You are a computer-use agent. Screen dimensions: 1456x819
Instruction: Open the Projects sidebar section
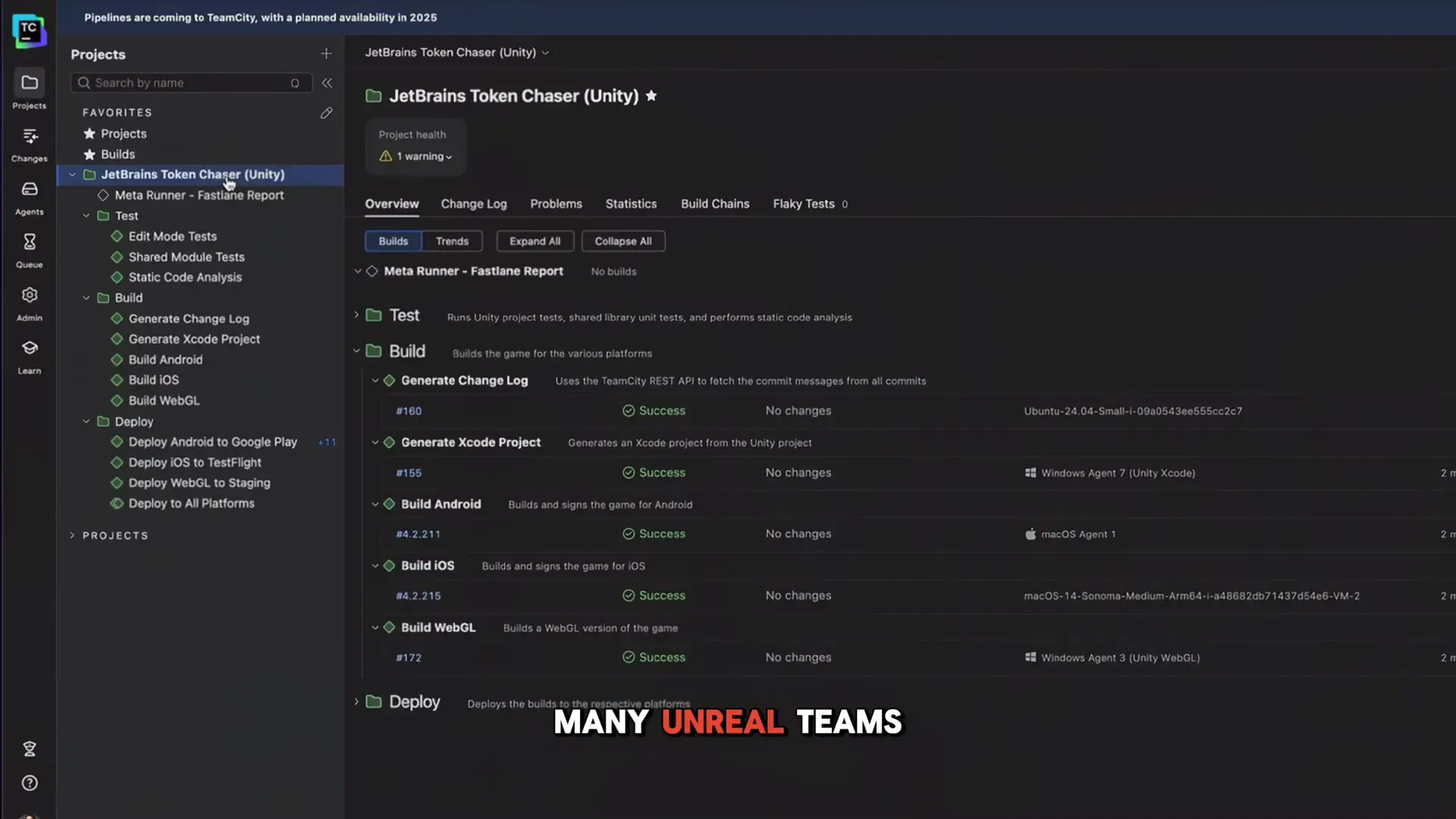click(x=29, y=90)
